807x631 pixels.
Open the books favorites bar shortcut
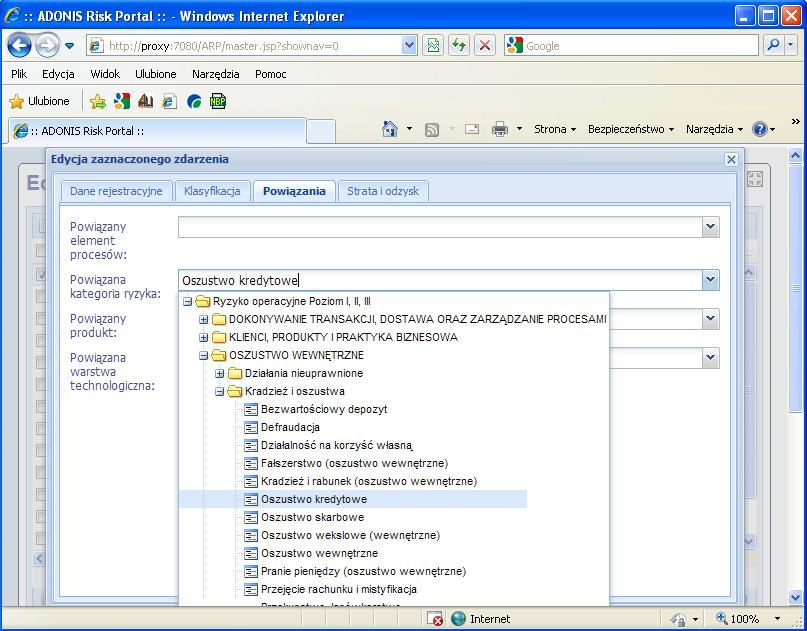tap(146, 101)
